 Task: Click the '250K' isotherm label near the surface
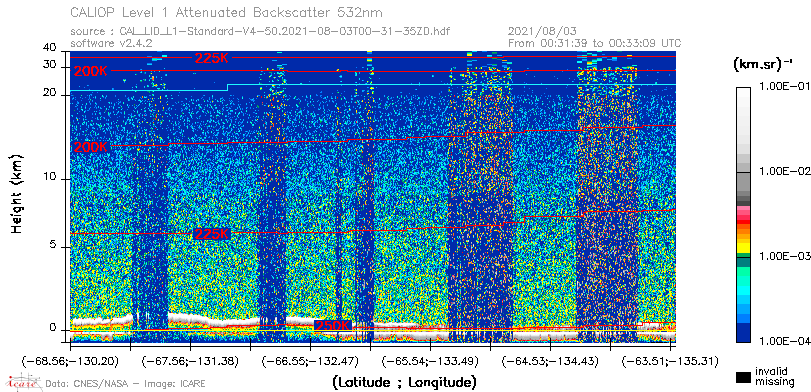point(333,325)
